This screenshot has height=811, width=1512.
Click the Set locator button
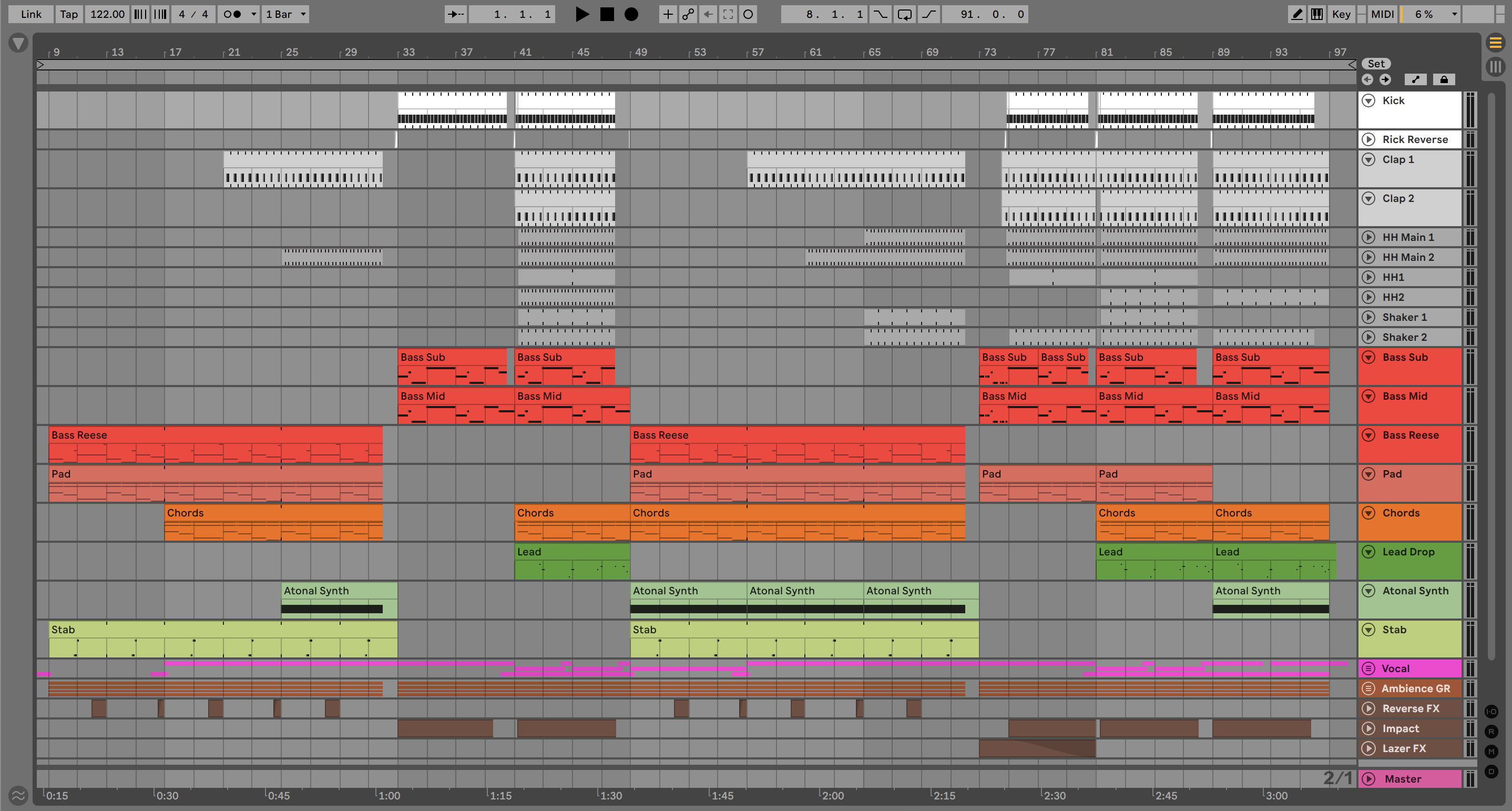click(1376, 64)
